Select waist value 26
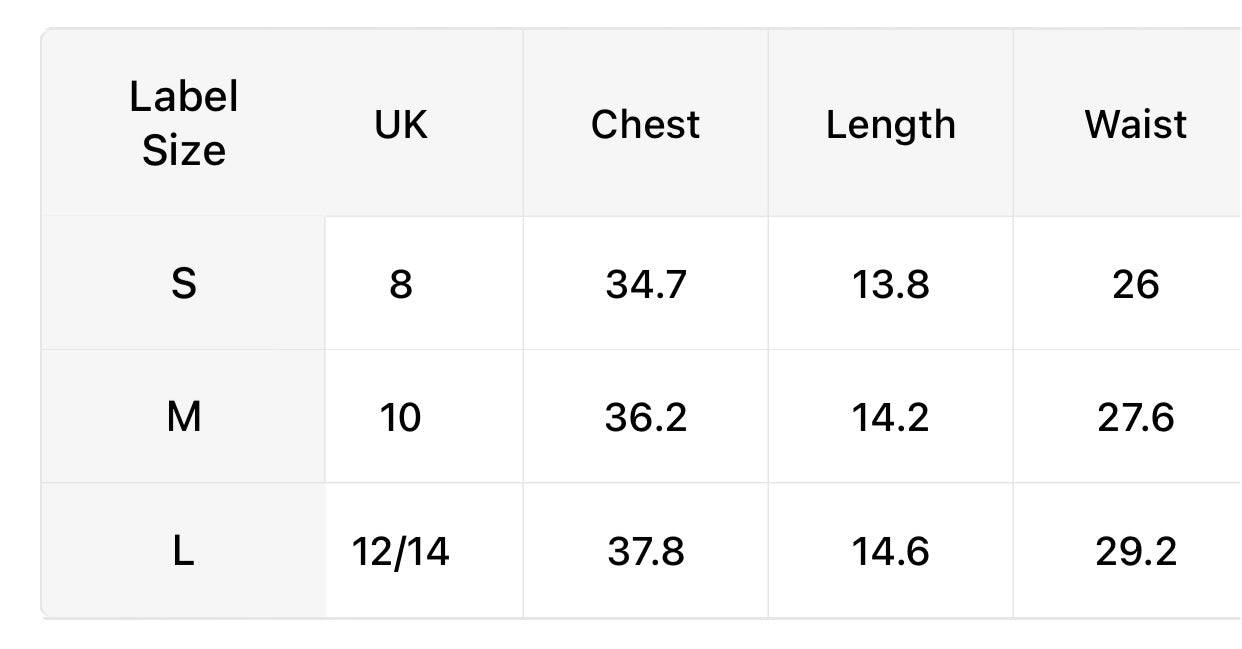 [x=1135, y=284]
